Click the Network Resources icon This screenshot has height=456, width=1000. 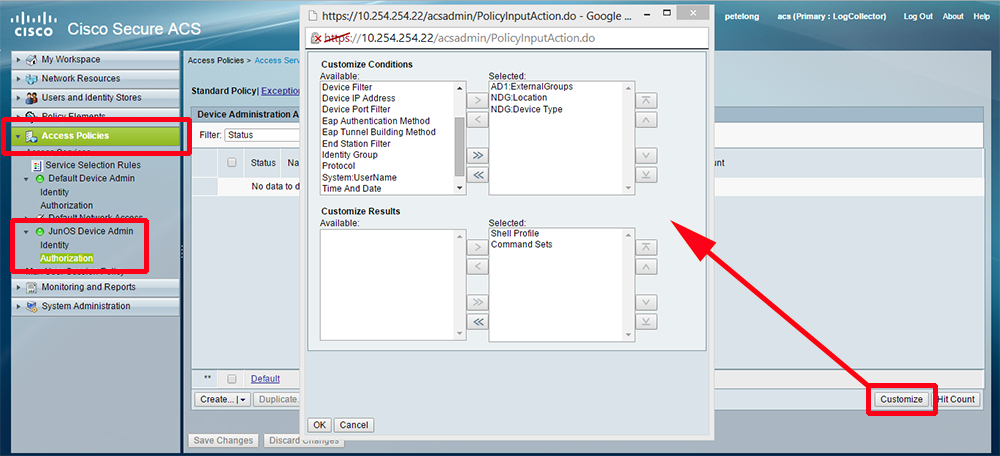31,78
